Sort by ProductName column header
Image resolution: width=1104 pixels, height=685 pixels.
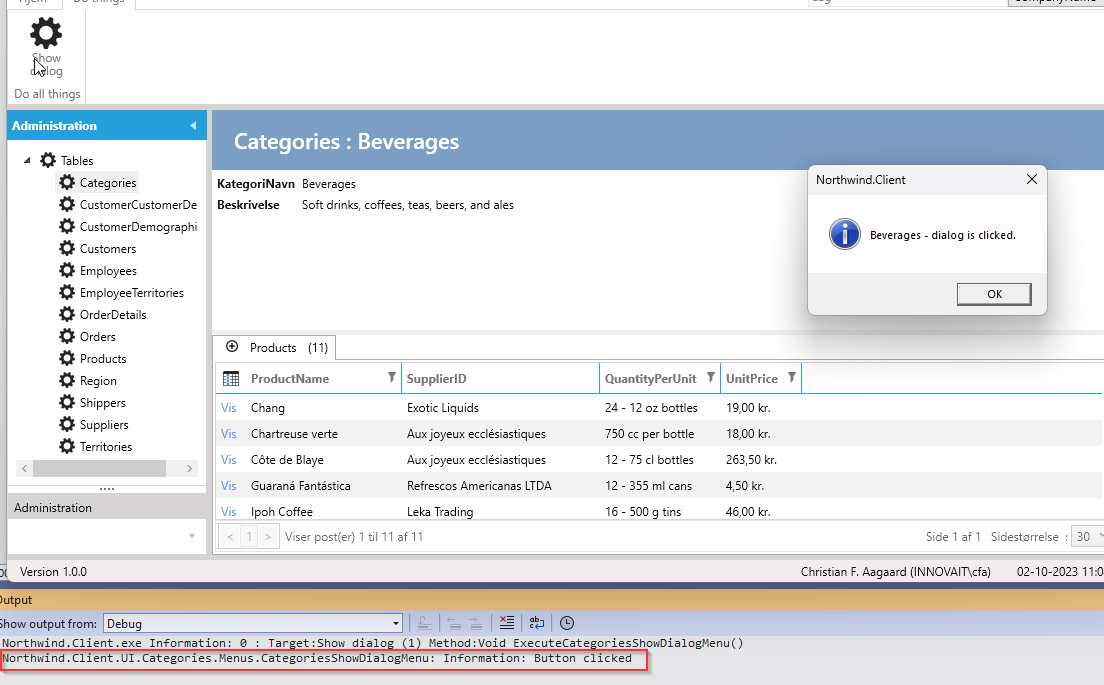click(x=290, y=379)
